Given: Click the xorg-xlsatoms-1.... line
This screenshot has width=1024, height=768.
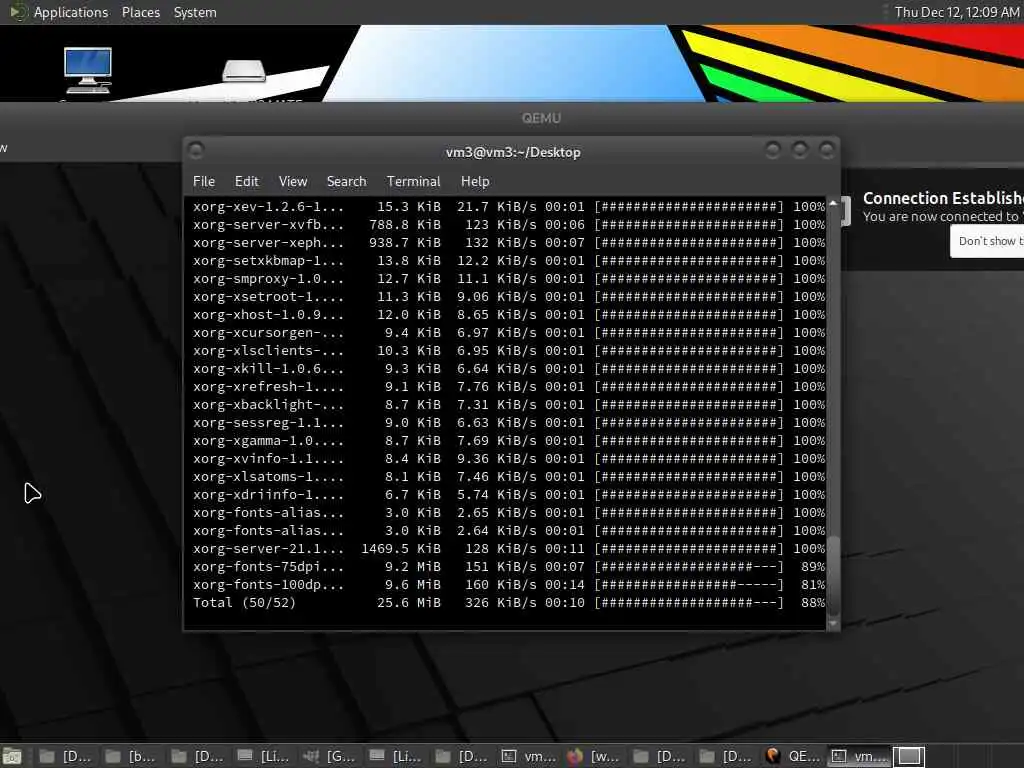Looking at the screenshot, I should 509,477.
